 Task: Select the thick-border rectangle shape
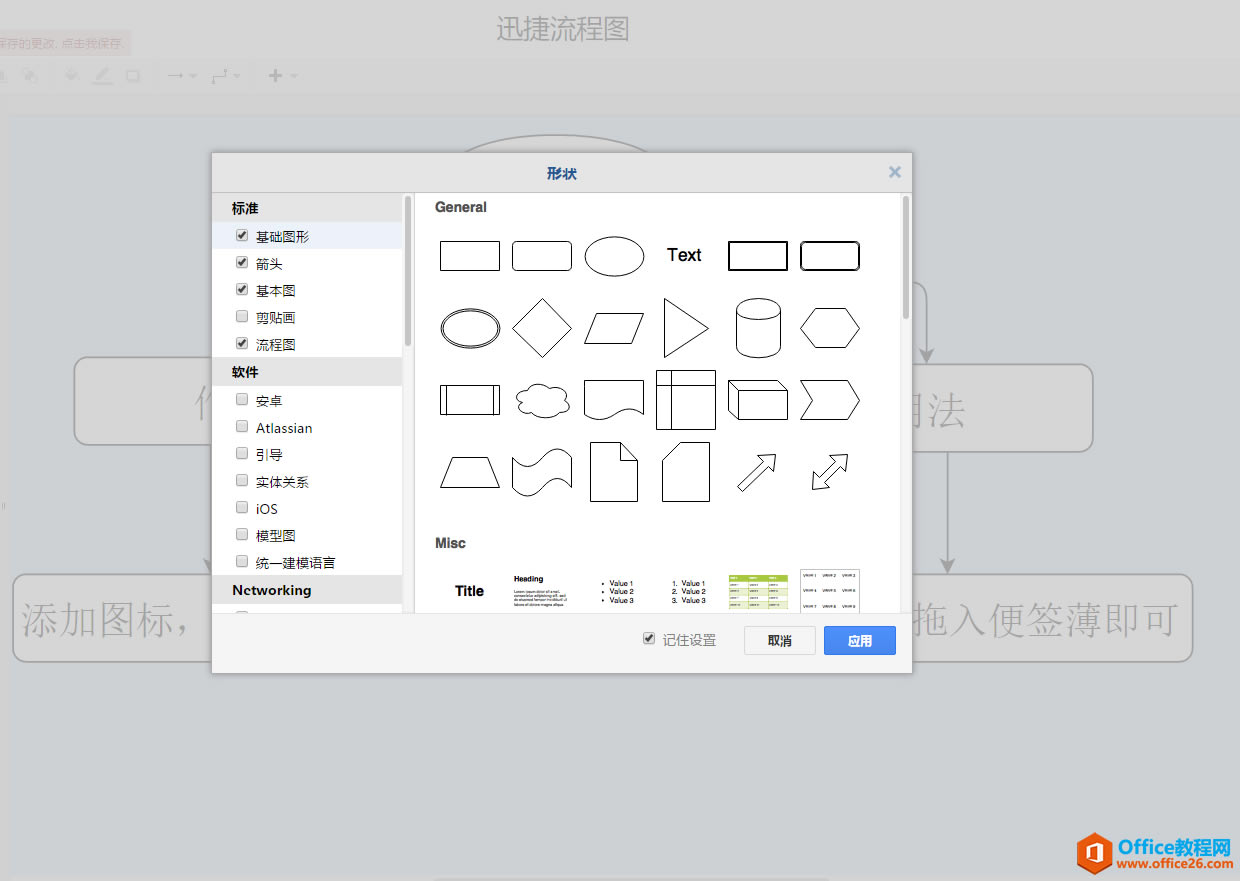click(758, 255)
